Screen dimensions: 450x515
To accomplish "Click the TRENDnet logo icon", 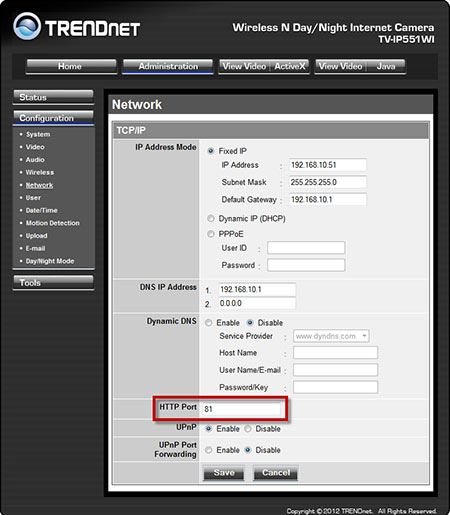I will [x=27, y=26].
